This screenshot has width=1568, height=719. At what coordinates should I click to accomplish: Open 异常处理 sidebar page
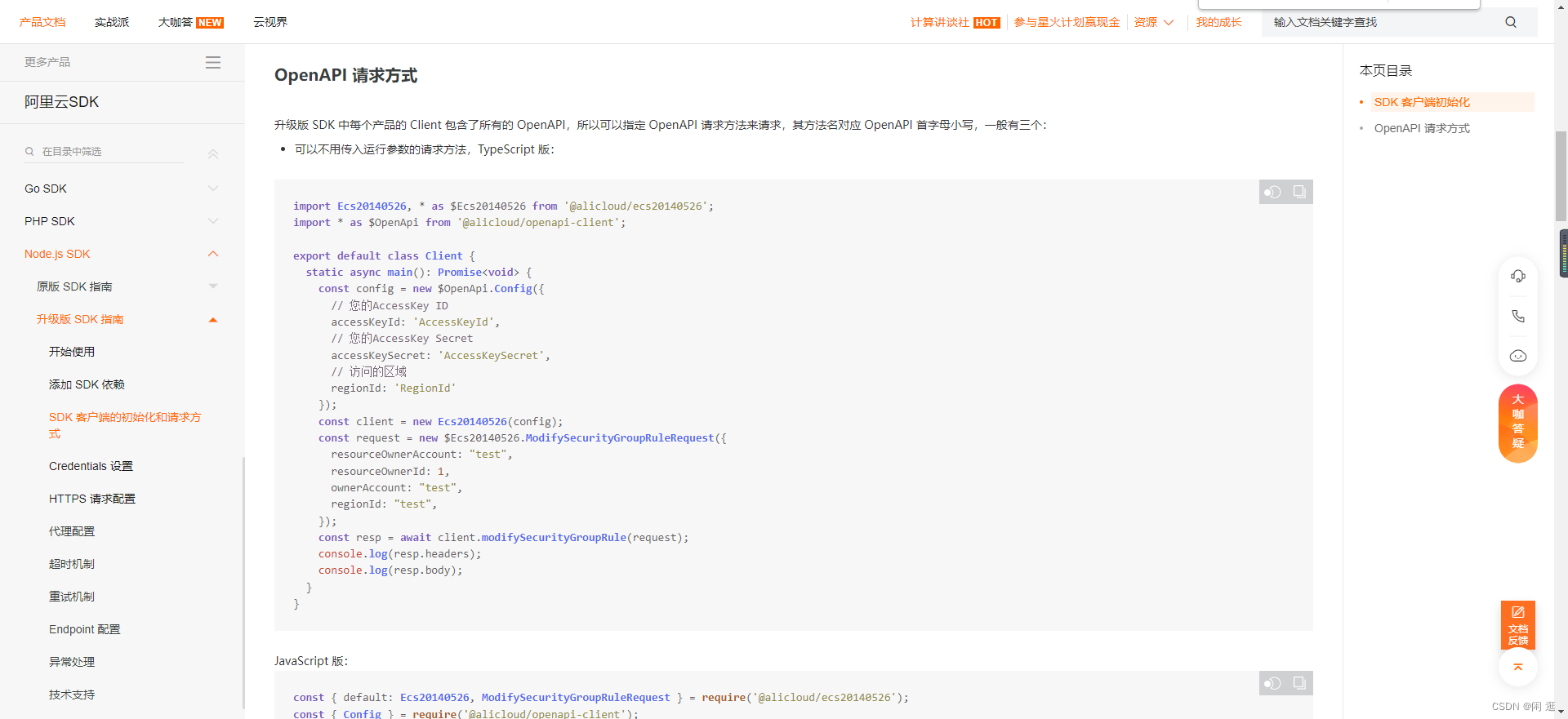click(72, 662)
